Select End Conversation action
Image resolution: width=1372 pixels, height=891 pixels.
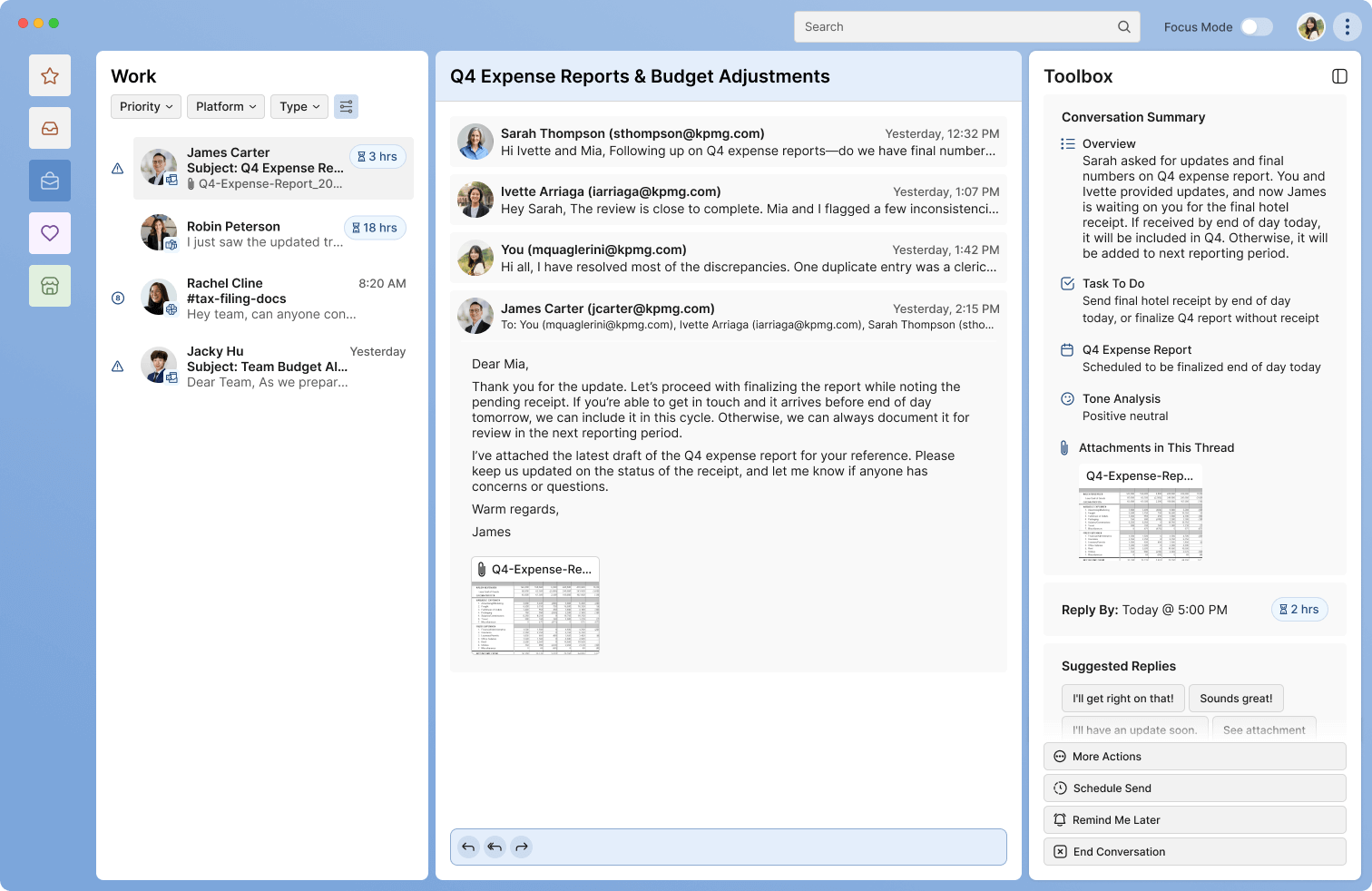tap(1194, 852)
